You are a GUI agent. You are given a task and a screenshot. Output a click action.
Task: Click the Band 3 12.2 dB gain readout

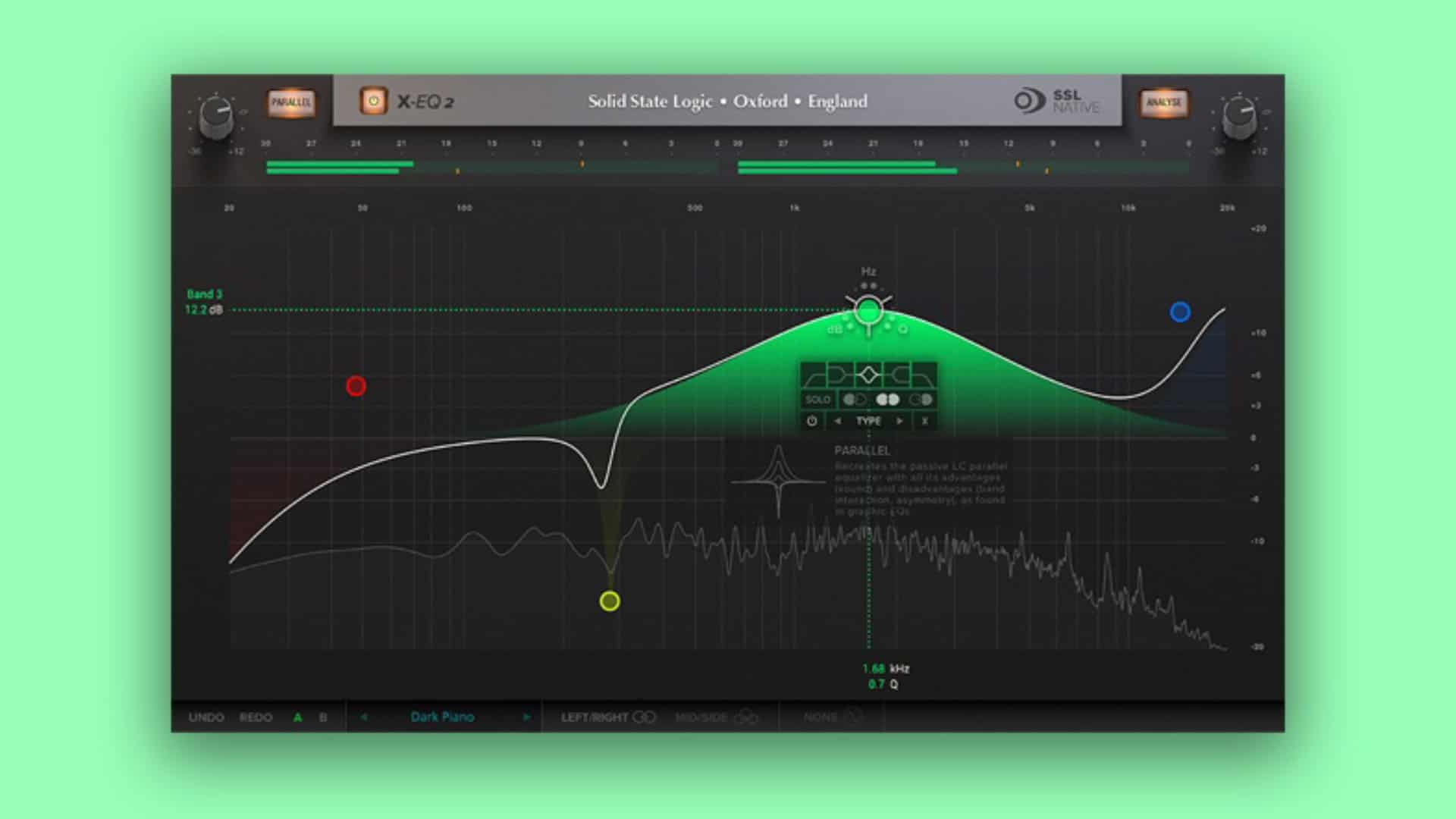(x=204, y=302)
